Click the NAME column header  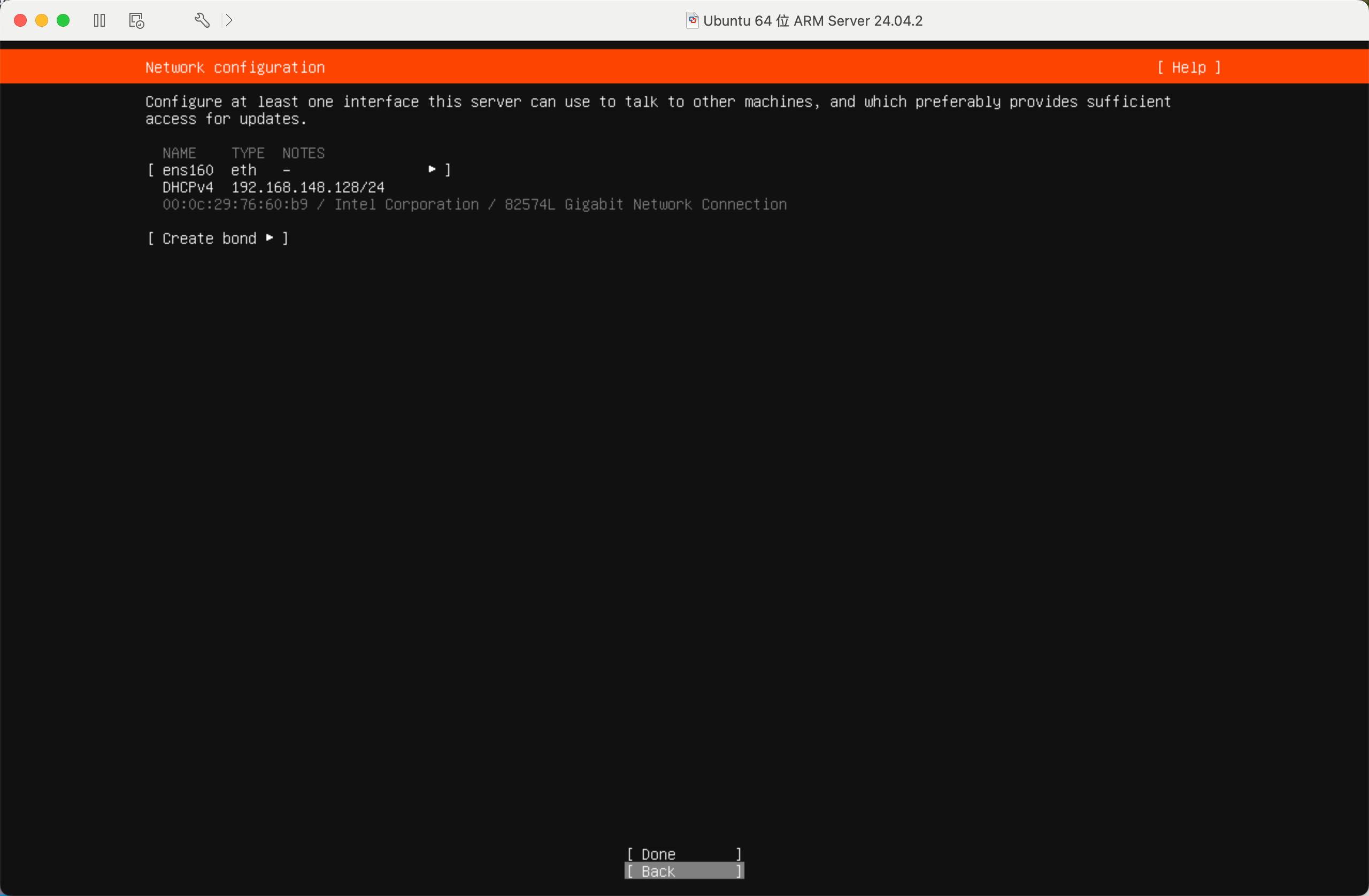tap(180, 153)
